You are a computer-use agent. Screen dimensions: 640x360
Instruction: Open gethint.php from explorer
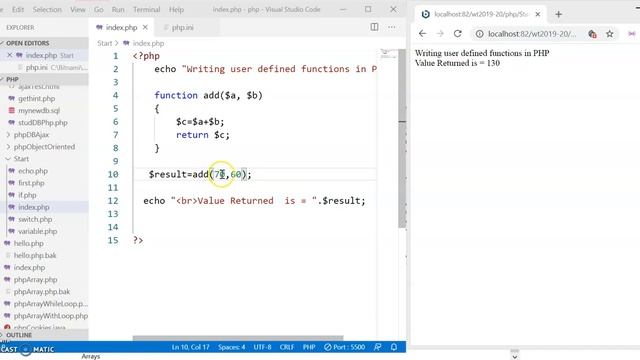tap(36, 98)
